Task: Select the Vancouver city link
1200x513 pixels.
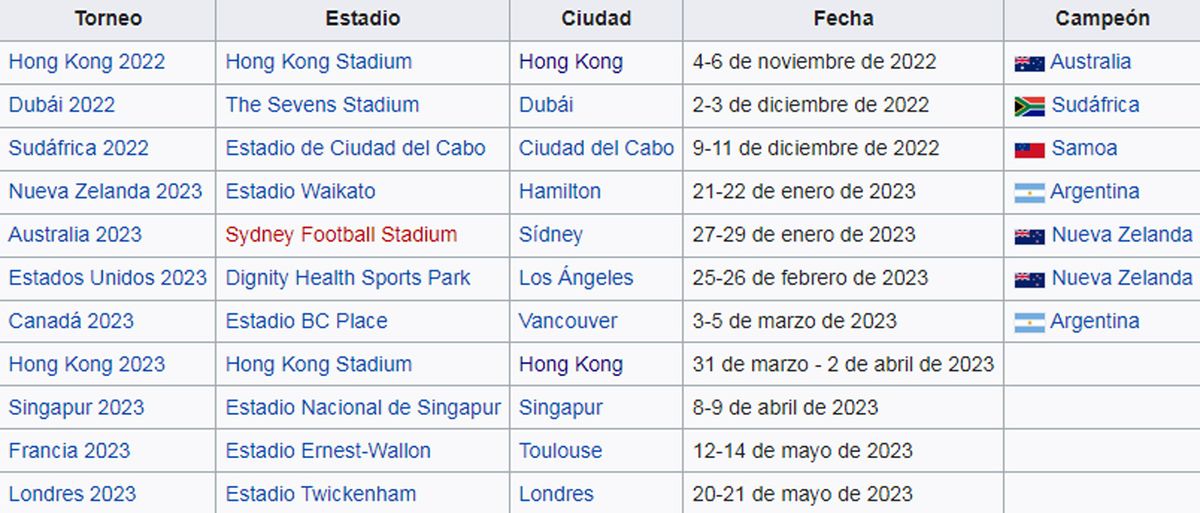Action: pos(568,321)
